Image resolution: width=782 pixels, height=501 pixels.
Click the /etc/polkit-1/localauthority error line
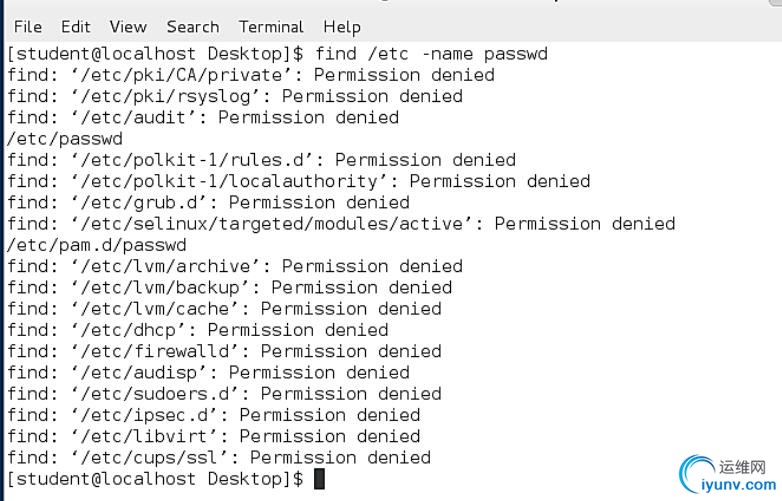tap(299, 181)
